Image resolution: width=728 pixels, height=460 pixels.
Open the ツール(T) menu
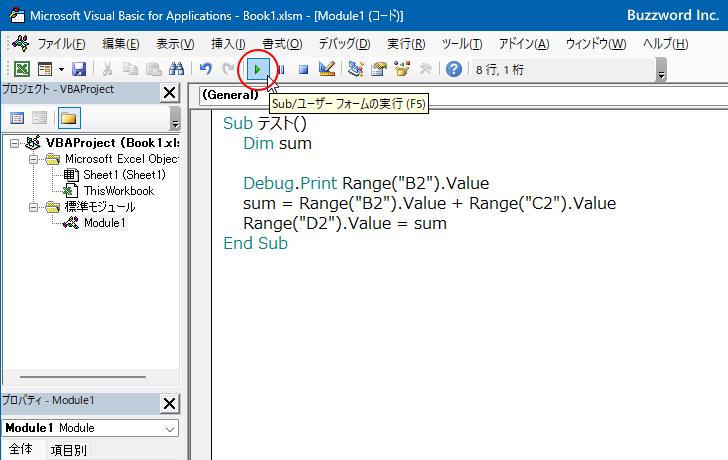click(x=462, y=44)
